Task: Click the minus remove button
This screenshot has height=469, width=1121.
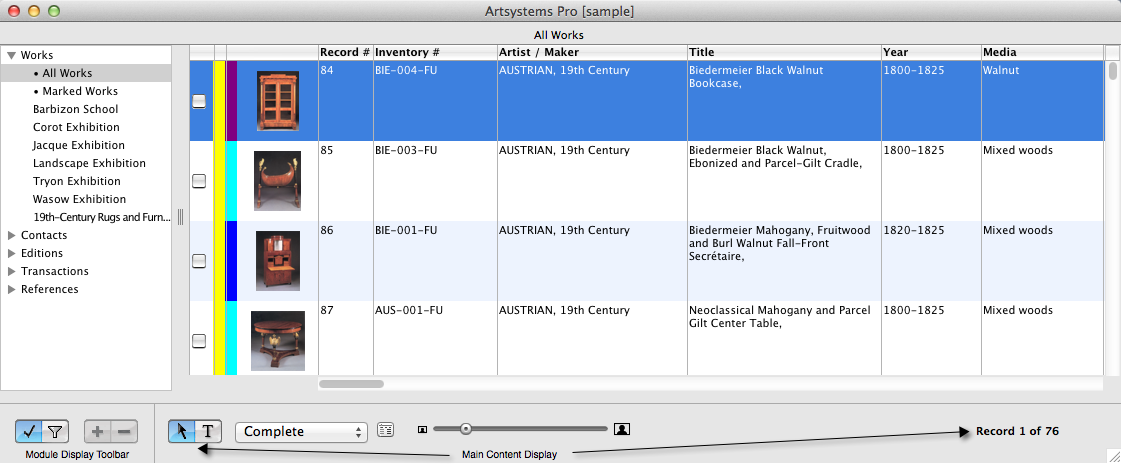Action: click(124, 432)
